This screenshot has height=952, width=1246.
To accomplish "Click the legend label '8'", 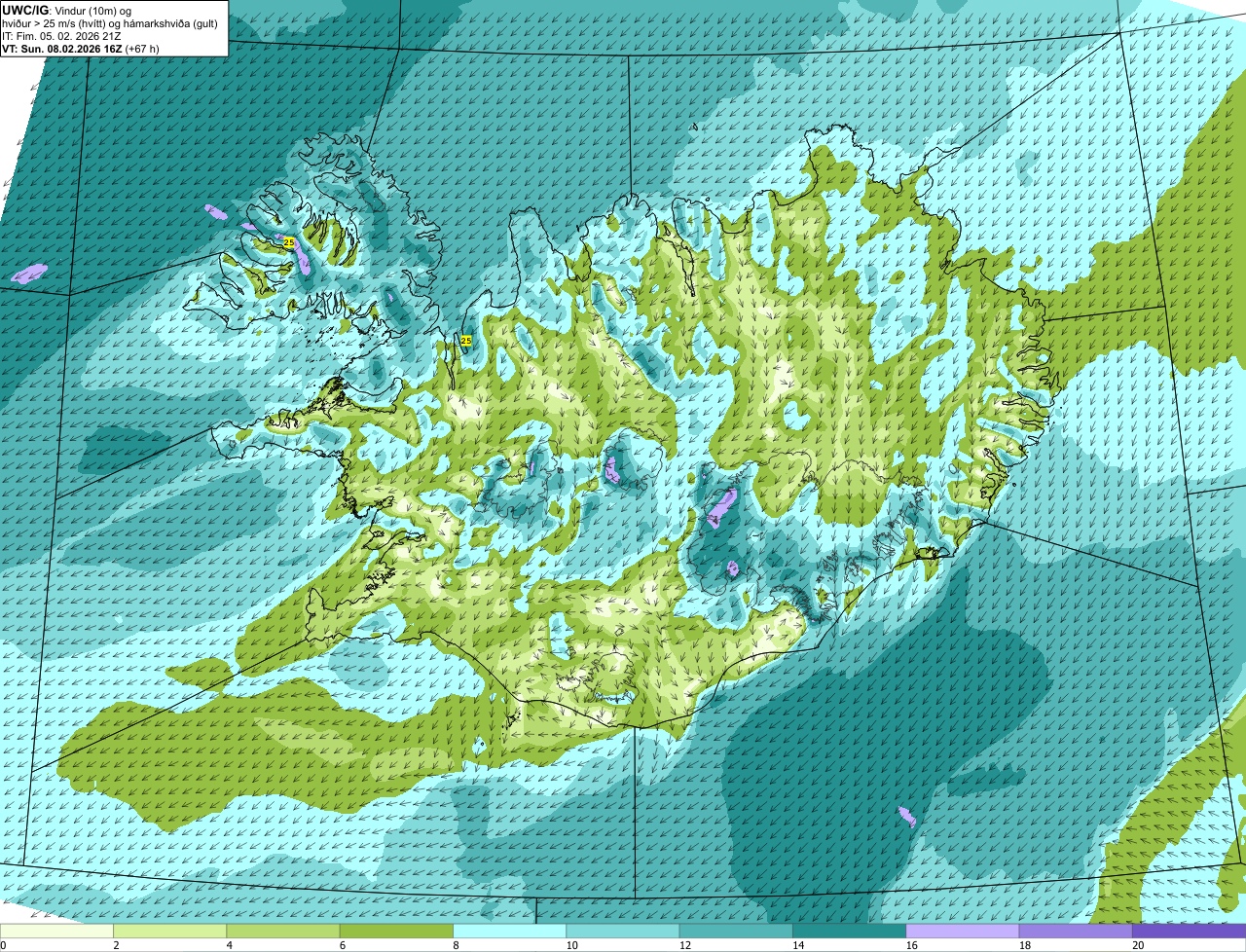I will 456,945.
